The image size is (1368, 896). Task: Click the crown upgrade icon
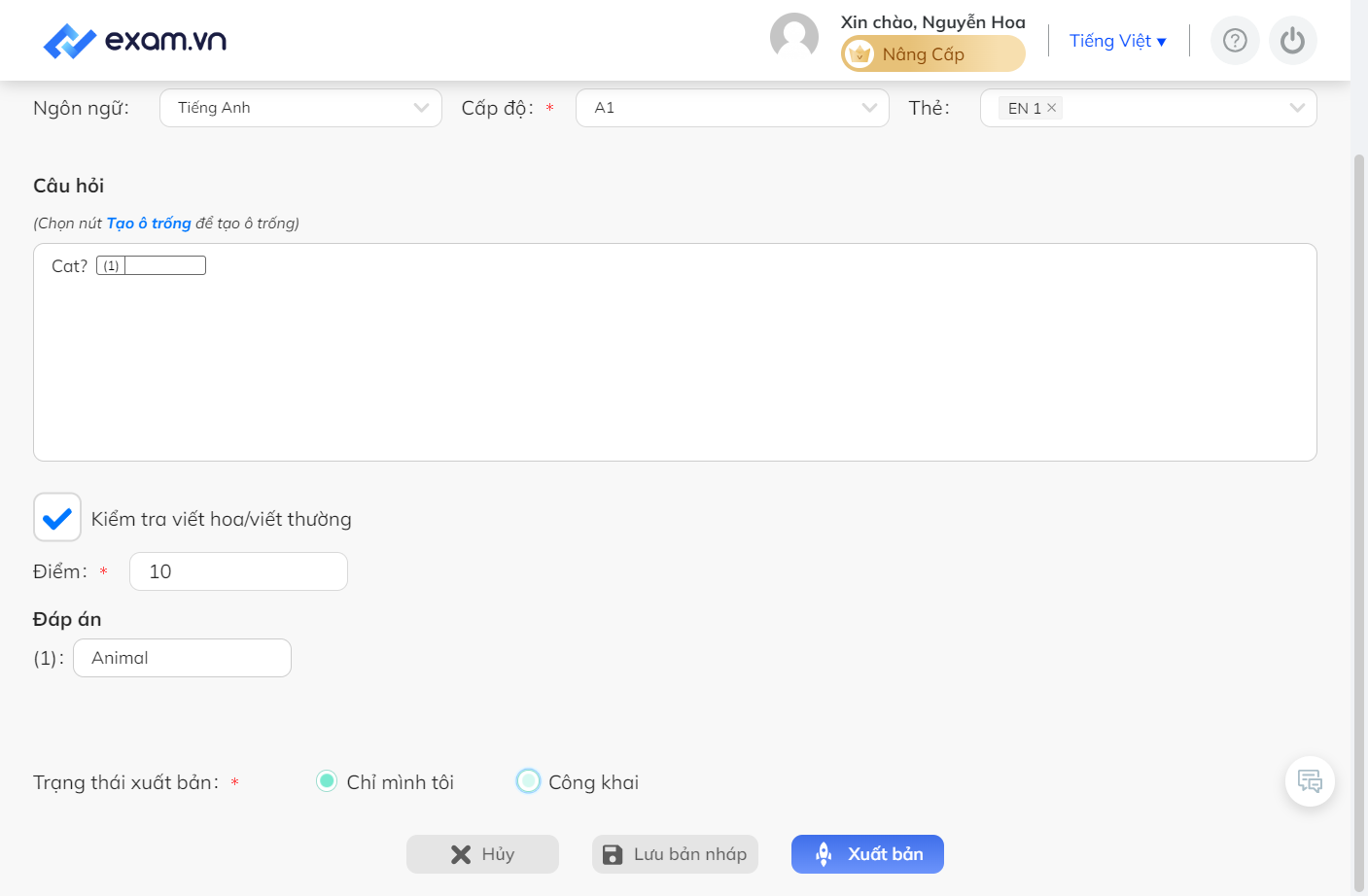click(859, 54)
